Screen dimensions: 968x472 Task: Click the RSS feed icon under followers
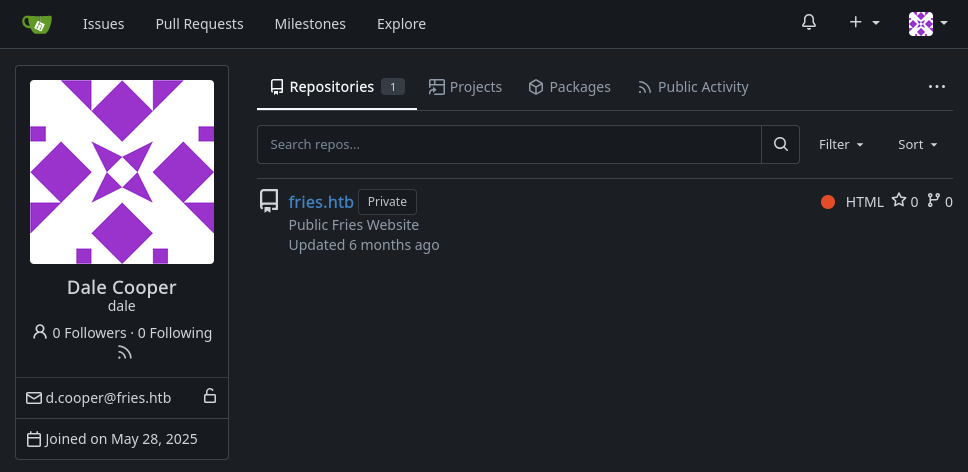[125, 353]
